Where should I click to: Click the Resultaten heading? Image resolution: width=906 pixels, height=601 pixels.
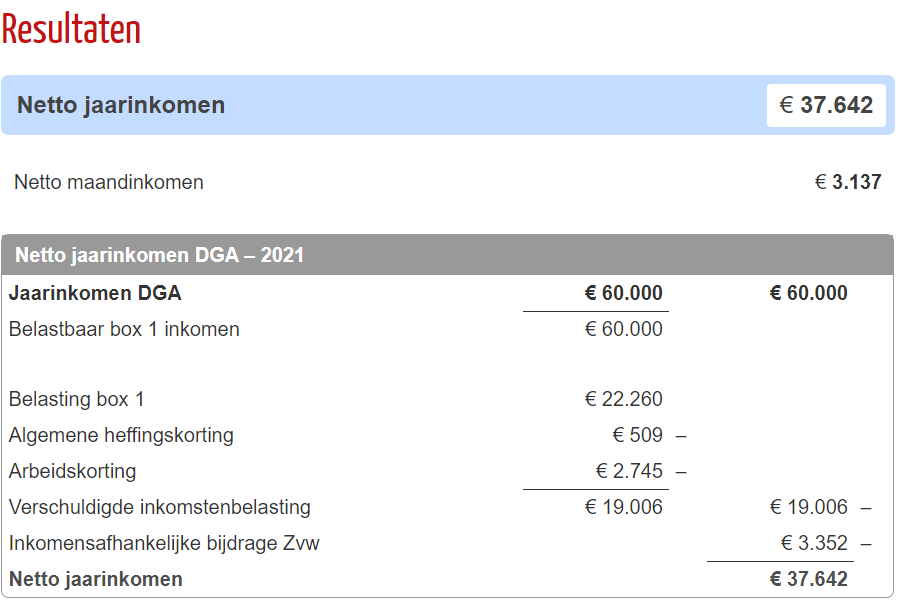point(72,29)
